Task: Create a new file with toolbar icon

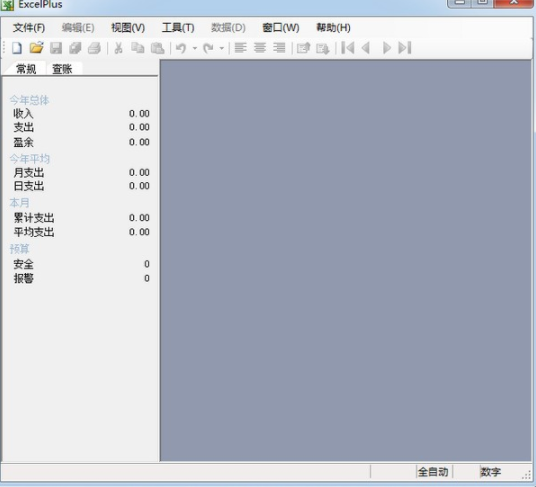Action: [x=17, y=48]
